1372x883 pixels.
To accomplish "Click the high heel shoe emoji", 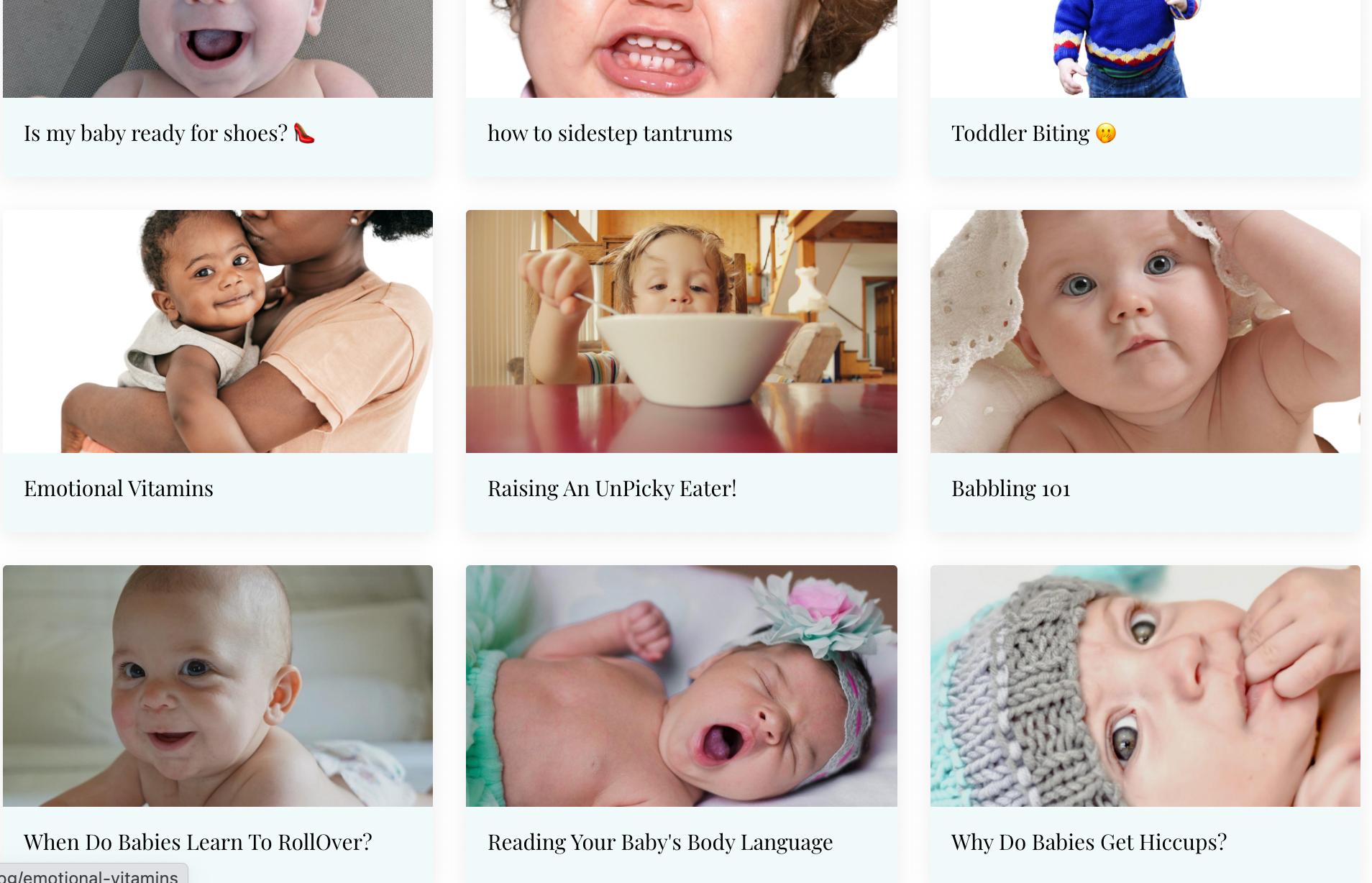I will pyautogui.click(x=304, y=134).
